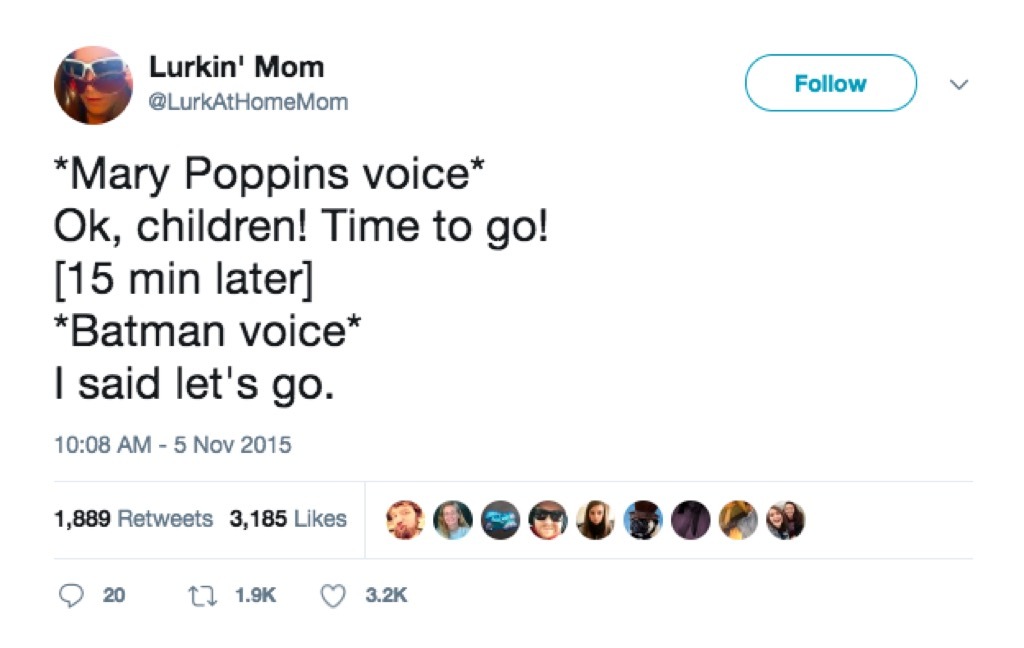
Task: Click the sunglasses avatar among likers
Action: tap(545, 518)
